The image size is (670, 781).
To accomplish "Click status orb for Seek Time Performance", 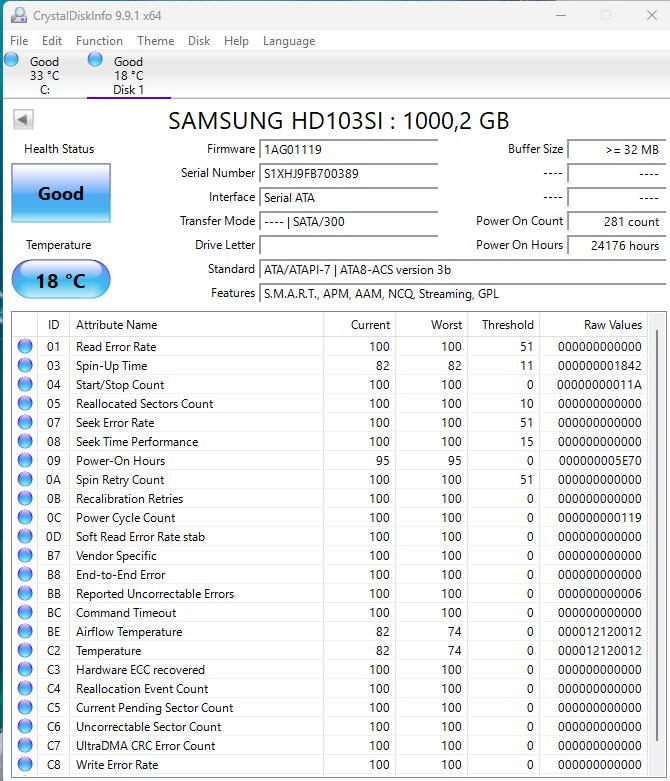I will coord(25,441).
